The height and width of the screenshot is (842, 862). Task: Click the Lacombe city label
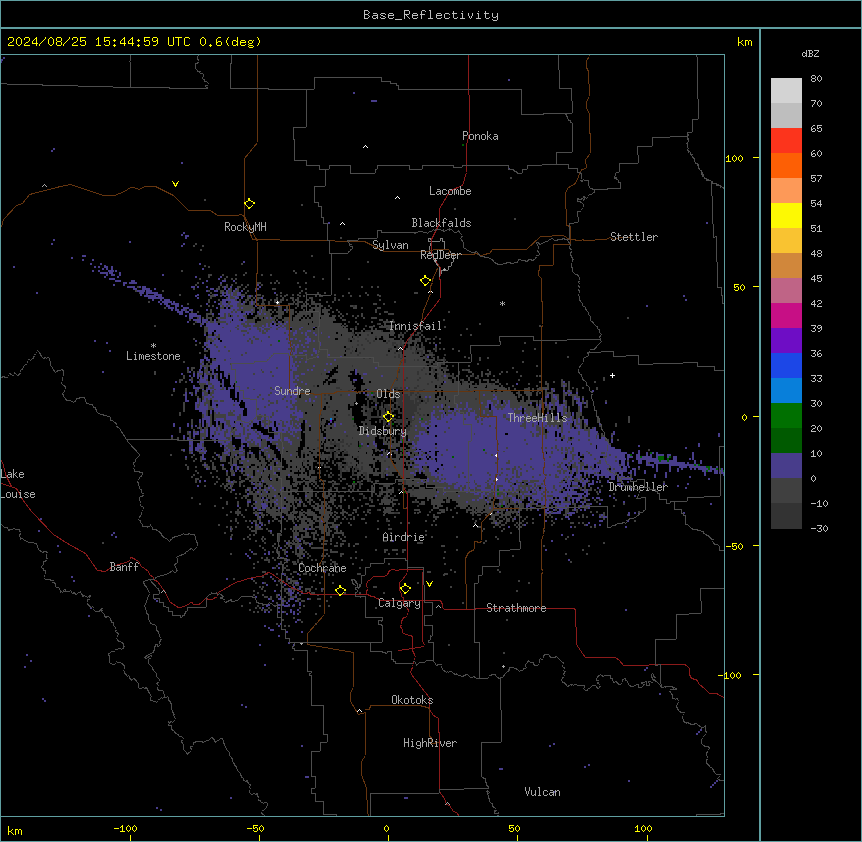[x=450, y=191]
